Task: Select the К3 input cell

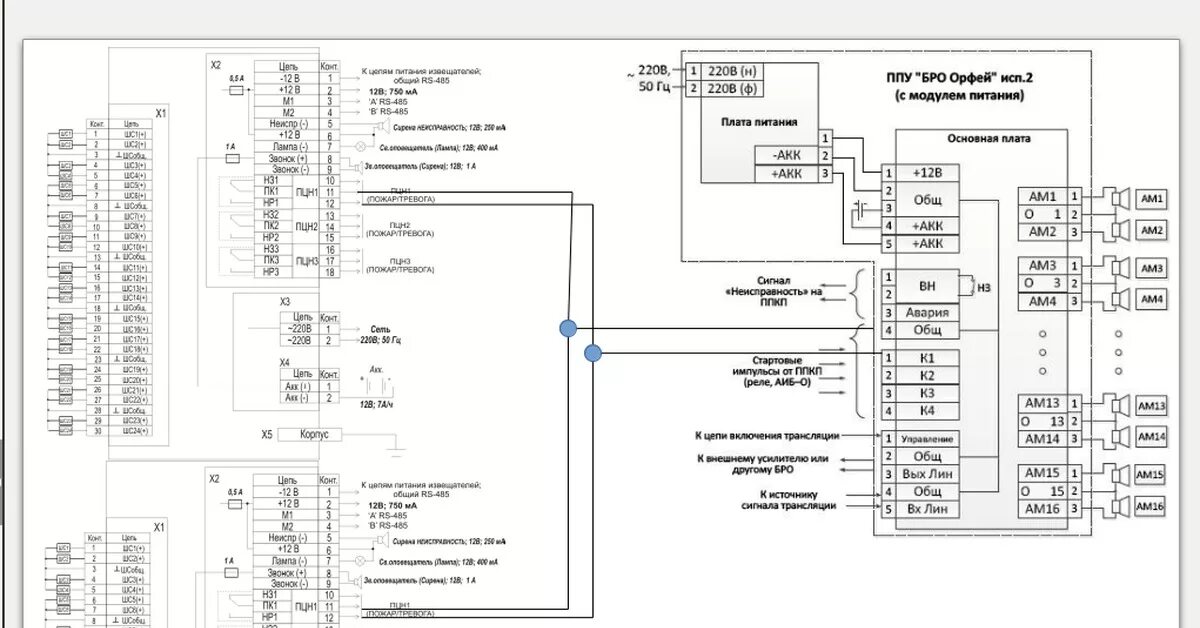Action: click(x=927, y=392)
